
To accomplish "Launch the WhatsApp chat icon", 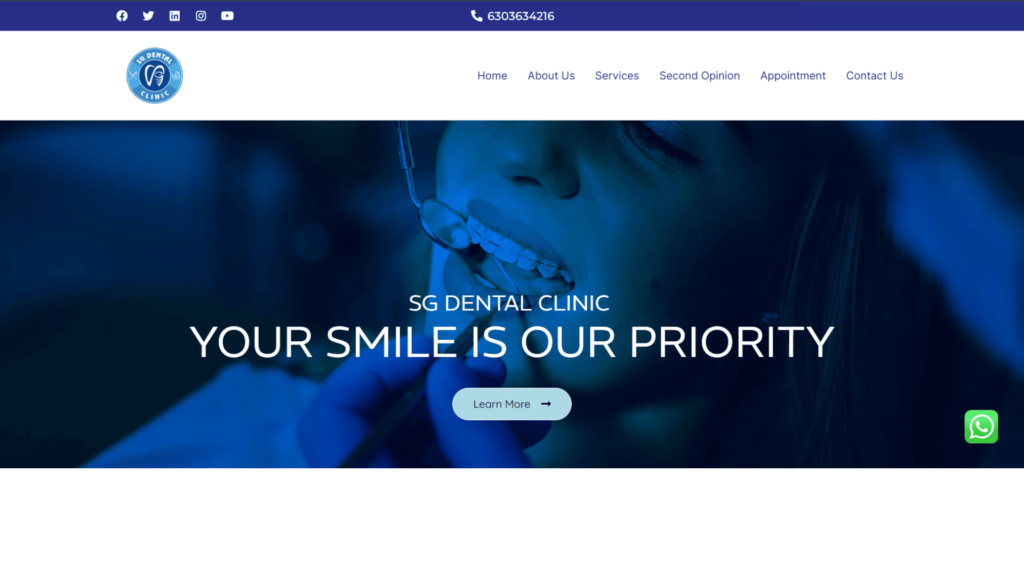I will [981, 426].
